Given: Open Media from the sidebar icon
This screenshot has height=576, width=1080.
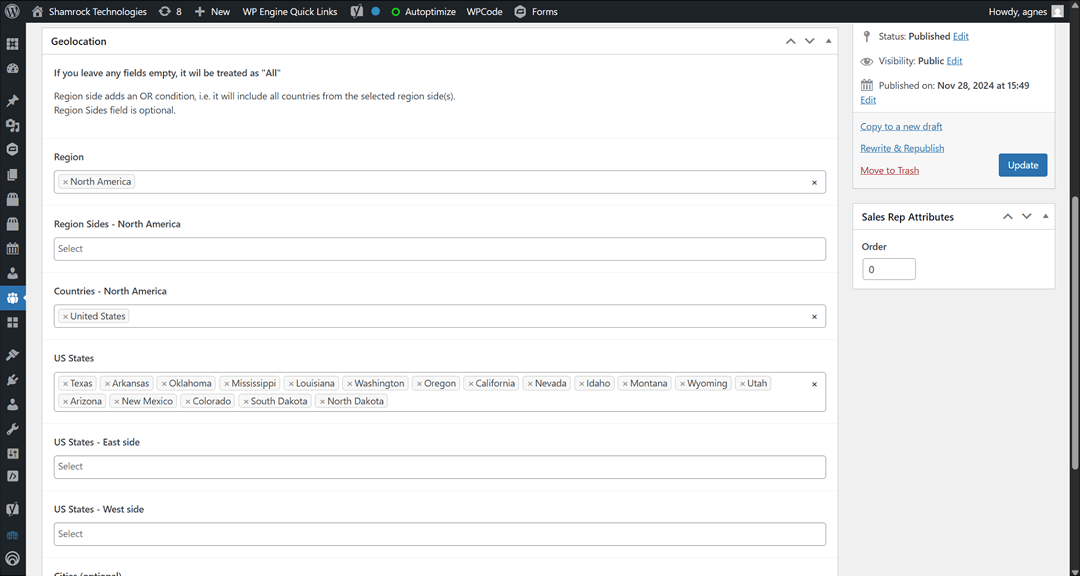Looking at the screenshot, I should (14, 125).
